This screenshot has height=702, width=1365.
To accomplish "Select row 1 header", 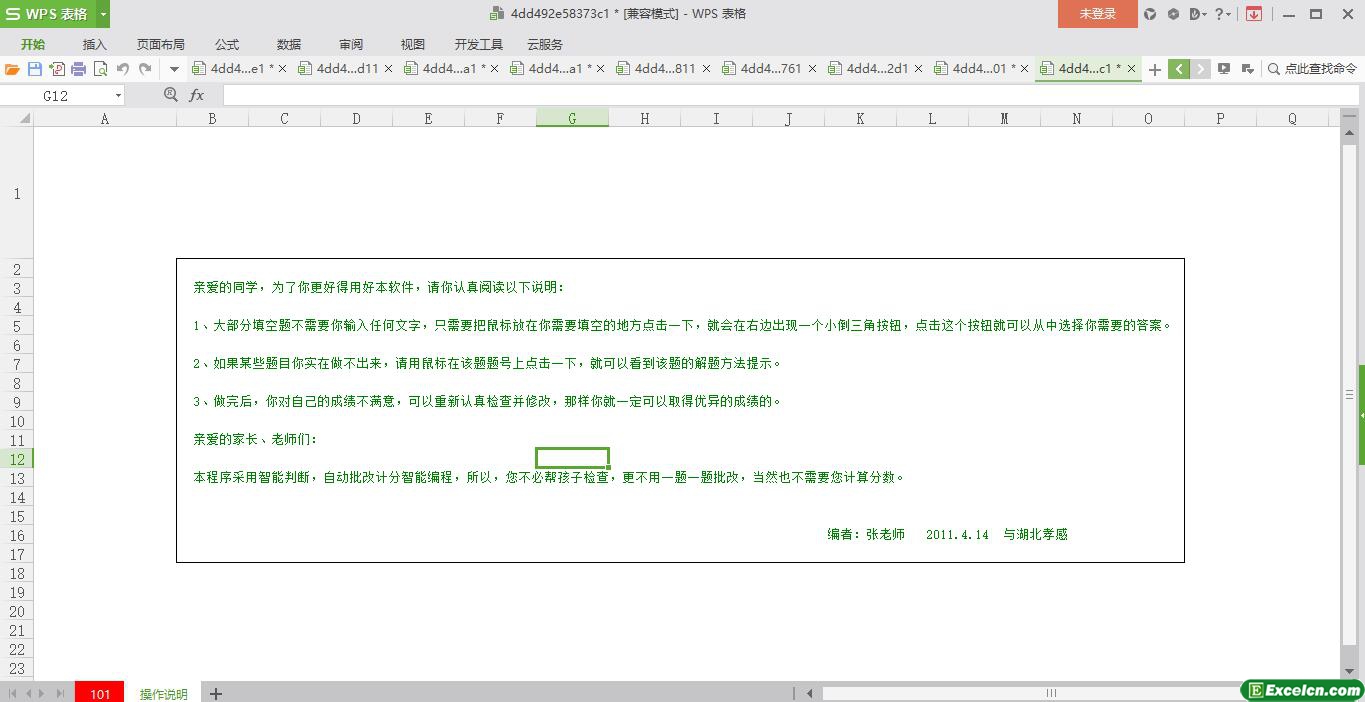I will [17, 194].
